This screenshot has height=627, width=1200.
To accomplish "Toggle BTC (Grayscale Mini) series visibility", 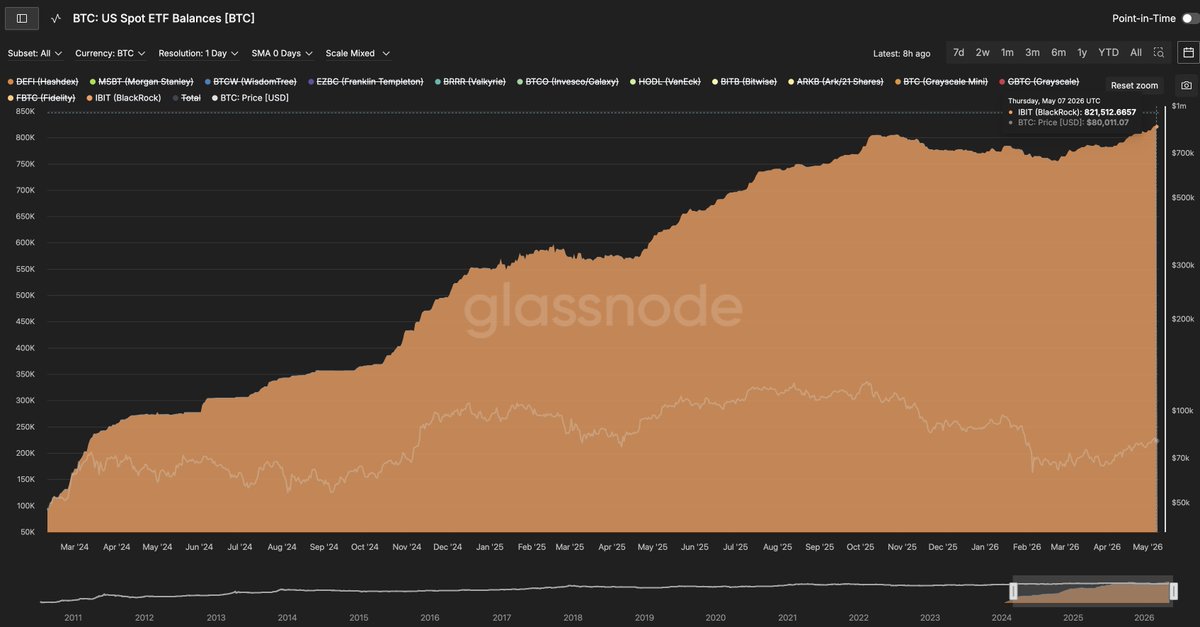I will click(x=940, y=81).
